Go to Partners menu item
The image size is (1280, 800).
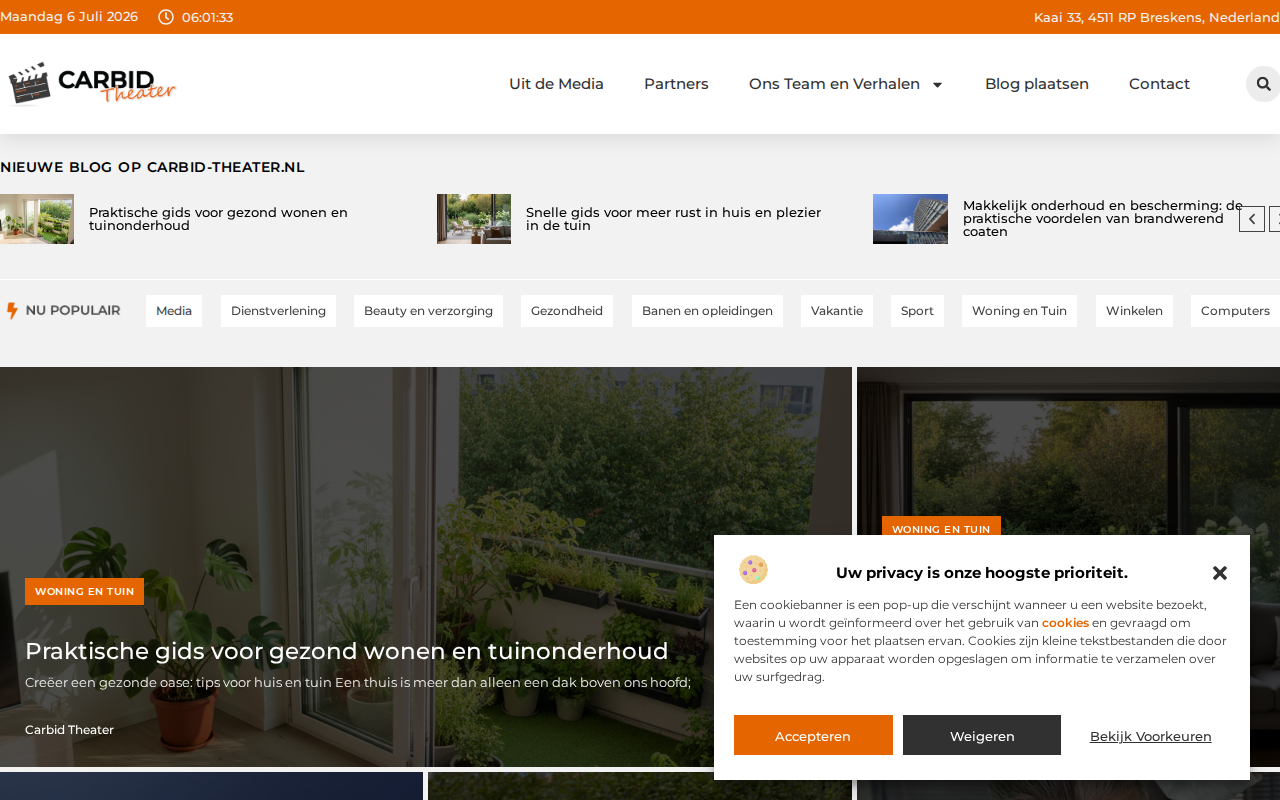tap(676, 84)
